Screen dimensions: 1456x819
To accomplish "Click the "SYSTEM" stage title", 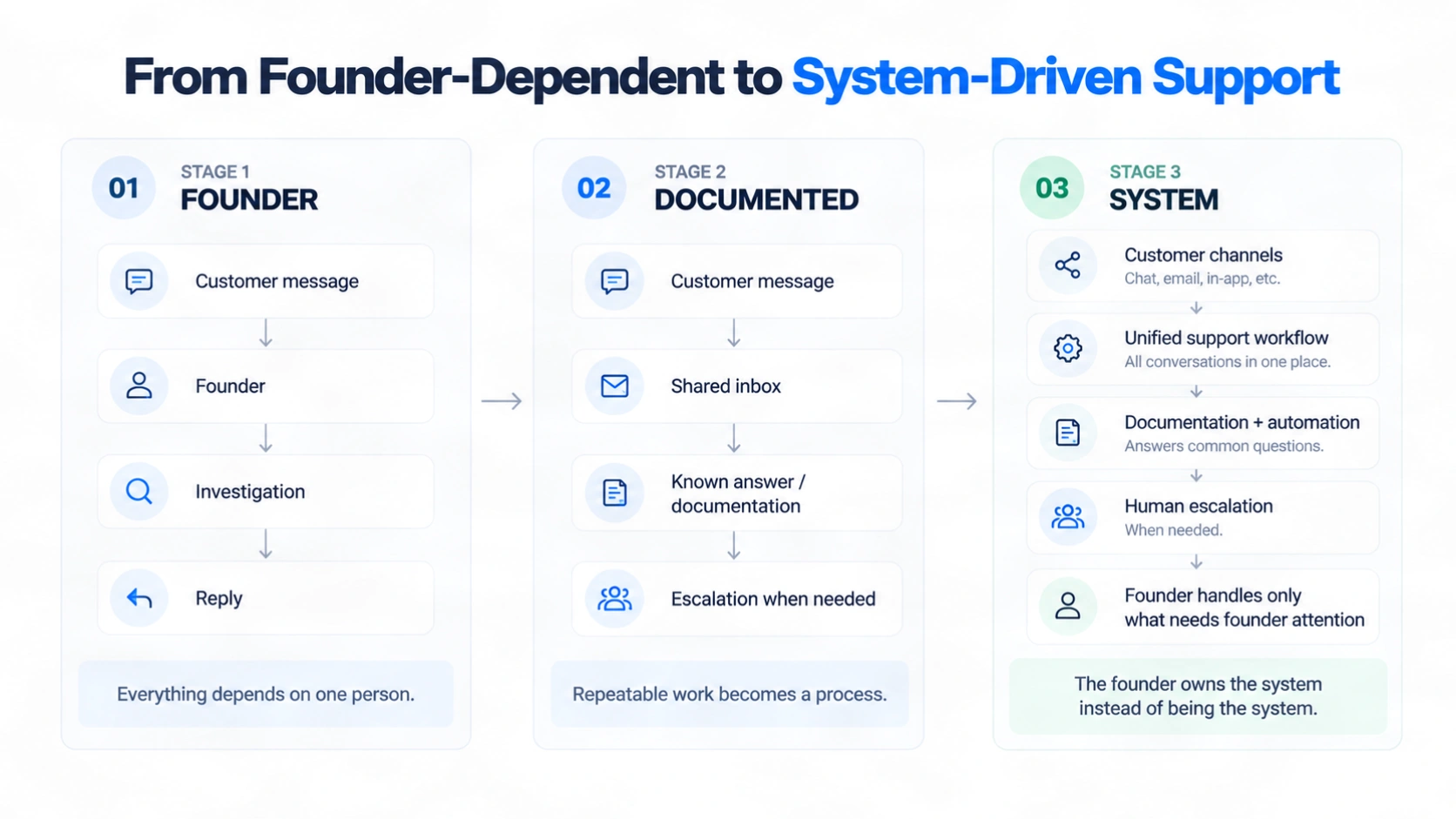I will coord(1163,199).
